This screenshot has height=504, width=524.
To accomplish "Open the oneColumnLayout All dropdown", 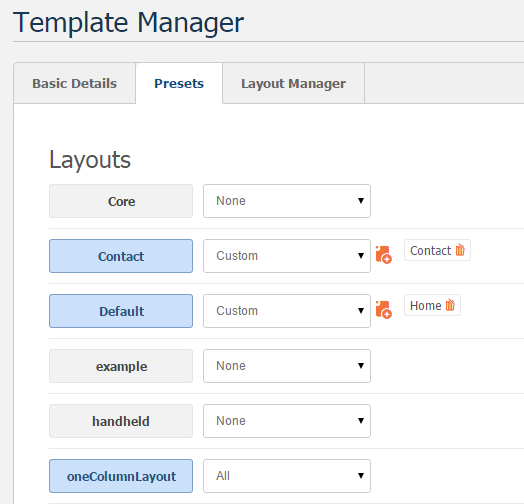I will [287, 476].
